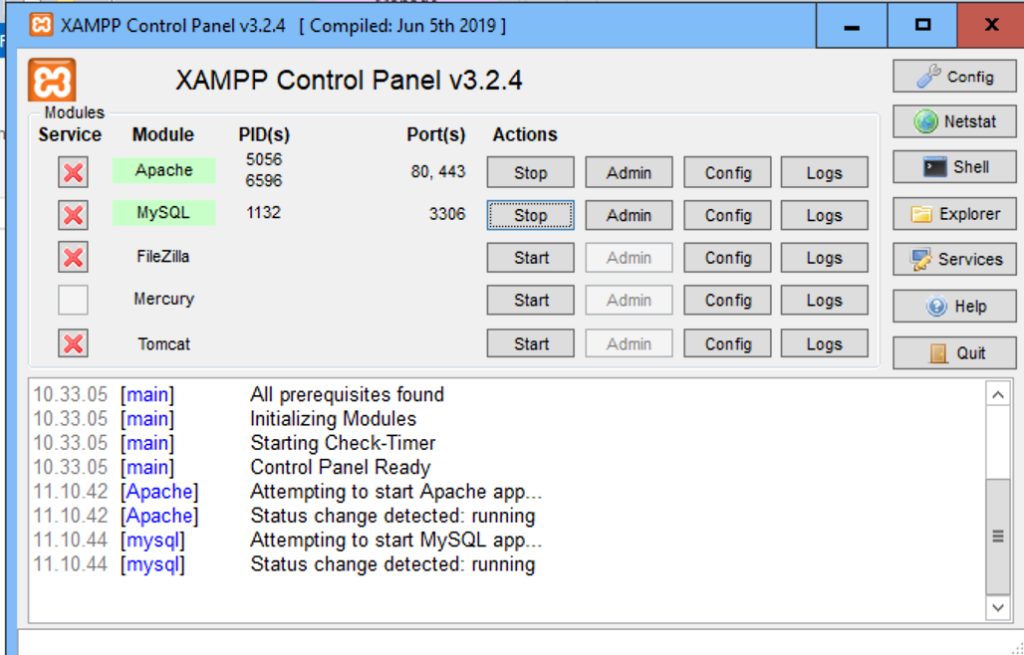Click the Tomcat module label

pos(164,344)
